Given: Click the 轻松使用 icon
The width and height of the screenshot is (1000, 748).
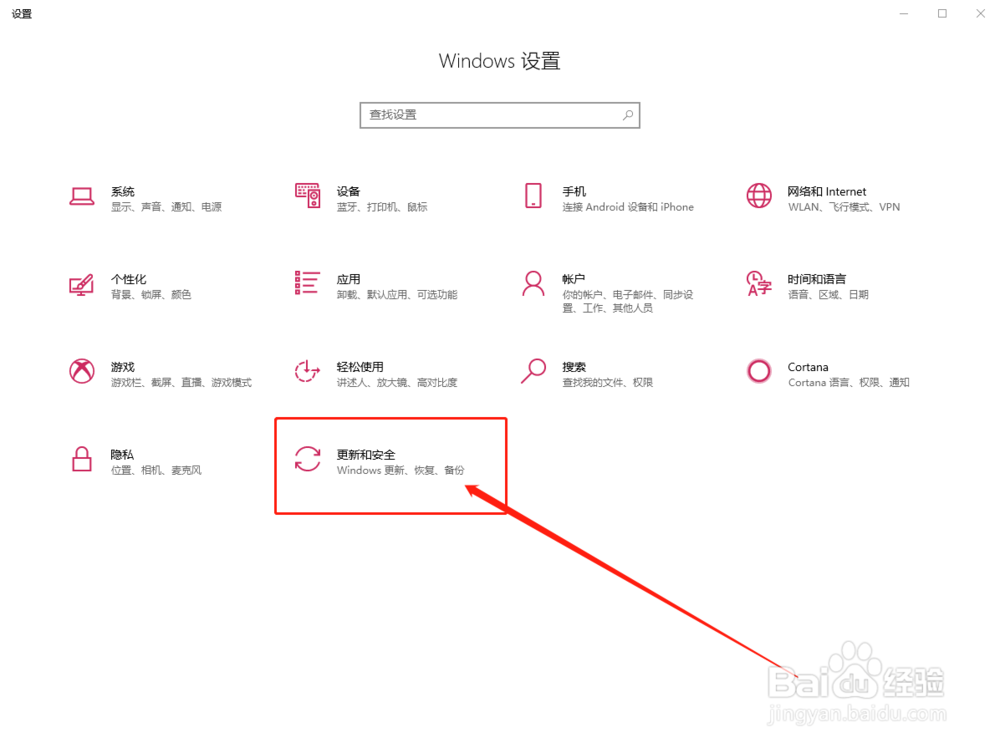Looking at the screenshot, I should pyautogui.click(x=307, y=371).
